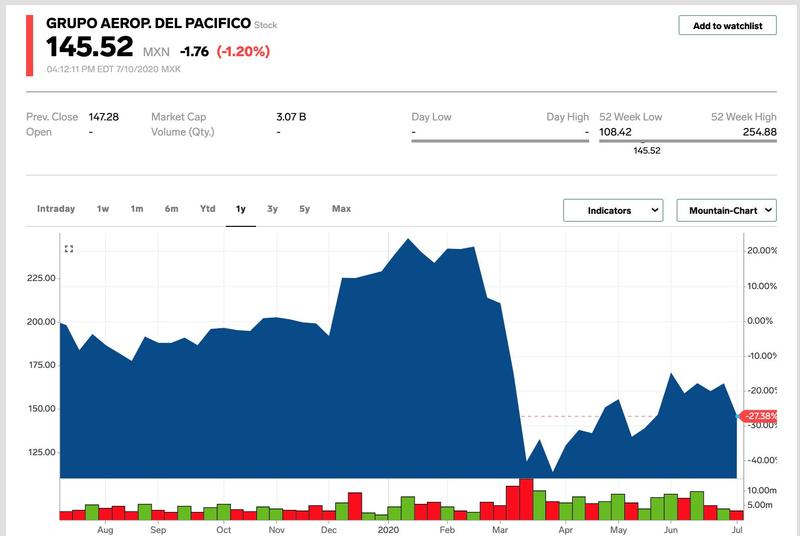
Task: Click the 3.07 B market cap value
Action: 291,117
